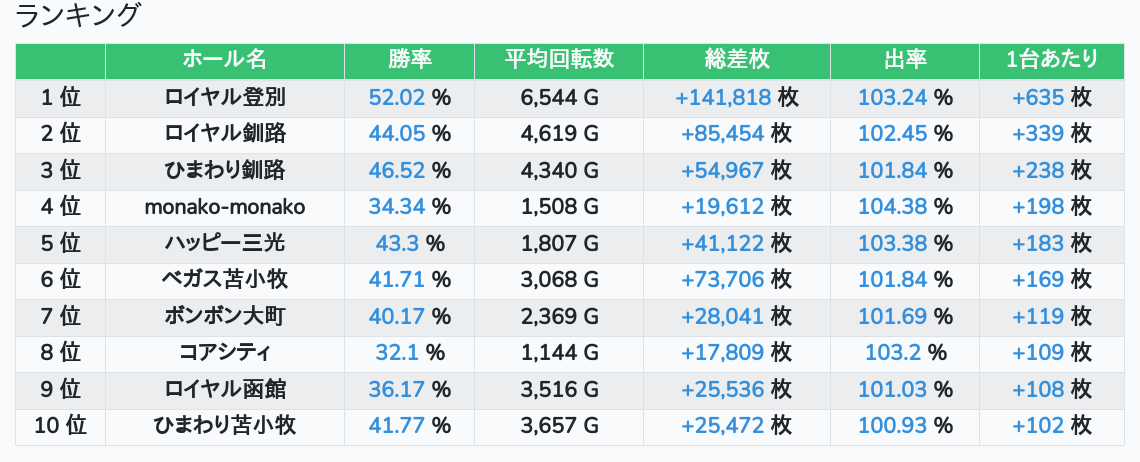Image resolution: width=1140 pixels, height=462 pixels.
Task: Select the ハッピー三光 hall name
Action: pos(225,244)
